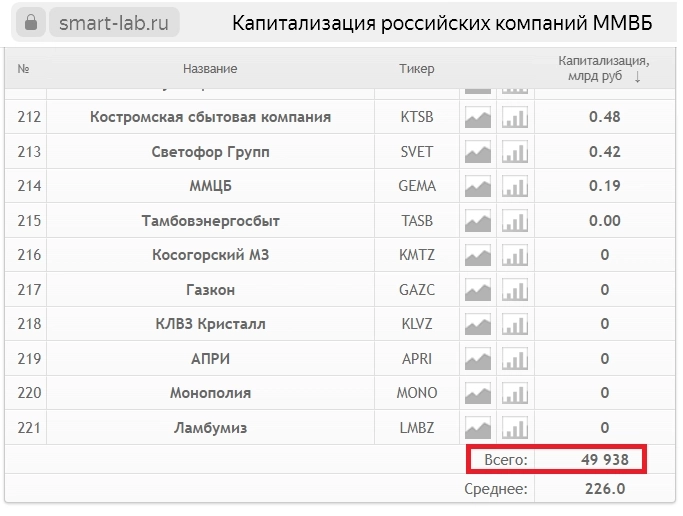Open the bar chart icon for Косогорский МЗ
The image size is (683, 516).
click(x=514, y=255)
